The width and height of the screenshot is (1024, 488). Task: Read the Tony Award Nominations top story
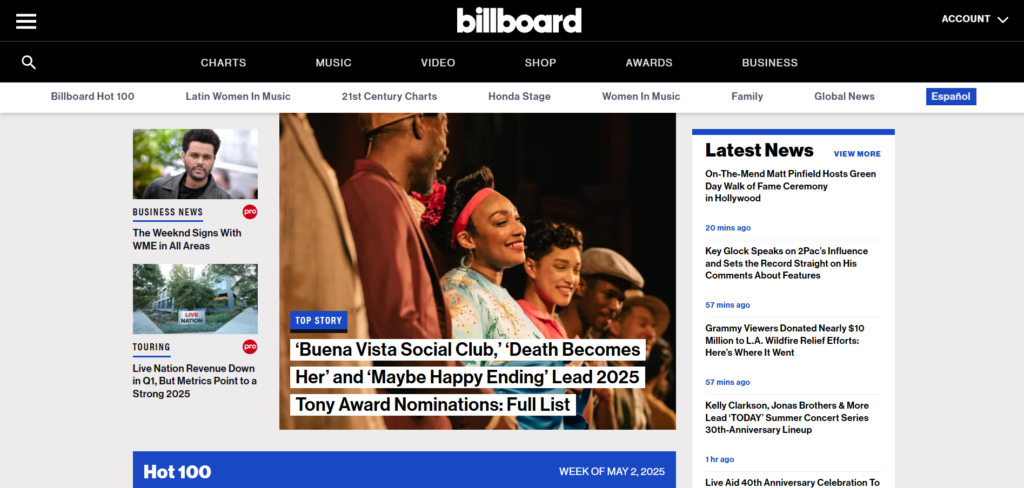(468, 377)
